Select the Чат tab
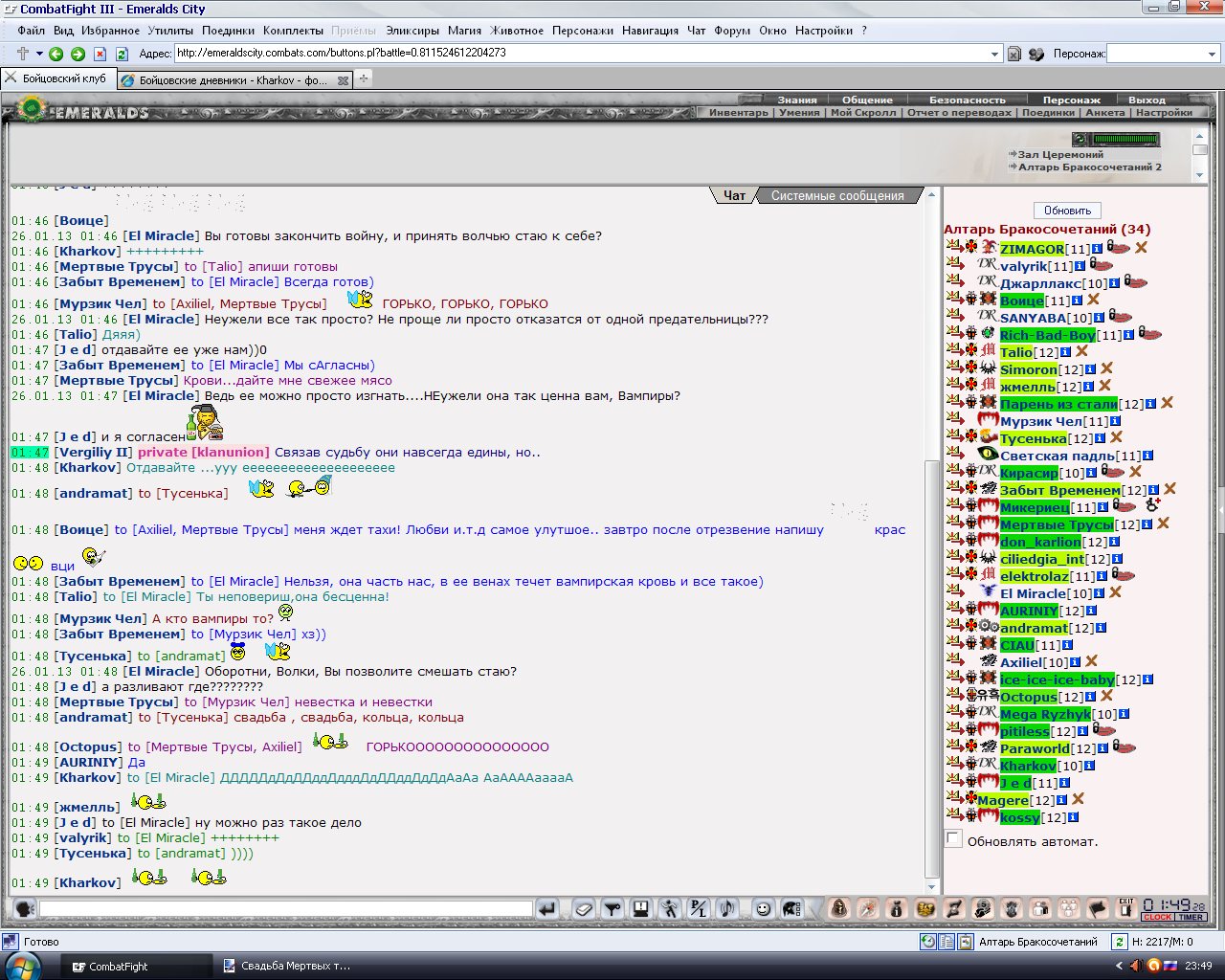 click(734, 195)
